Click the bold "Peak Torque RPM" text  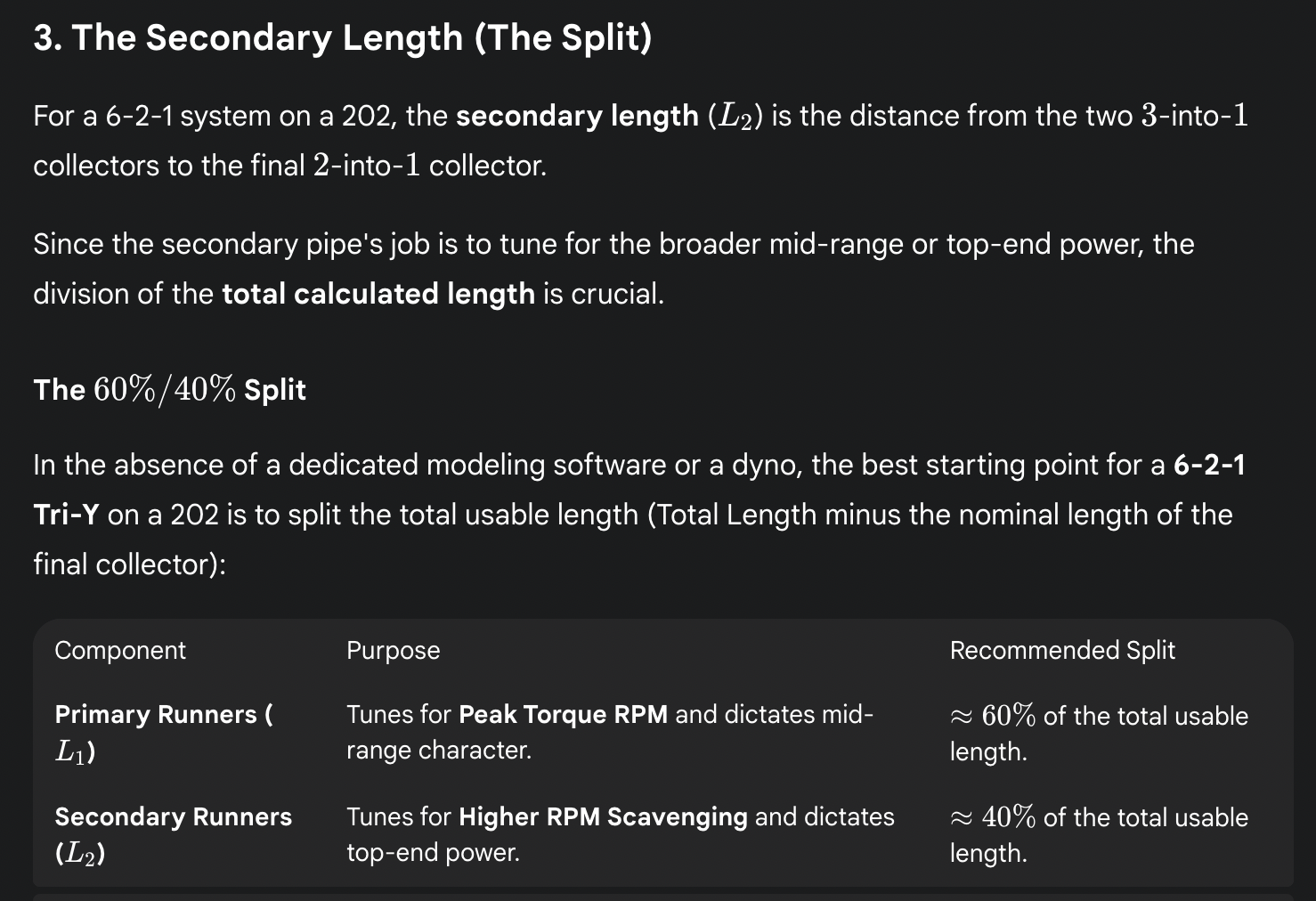[x=563, y=714]
